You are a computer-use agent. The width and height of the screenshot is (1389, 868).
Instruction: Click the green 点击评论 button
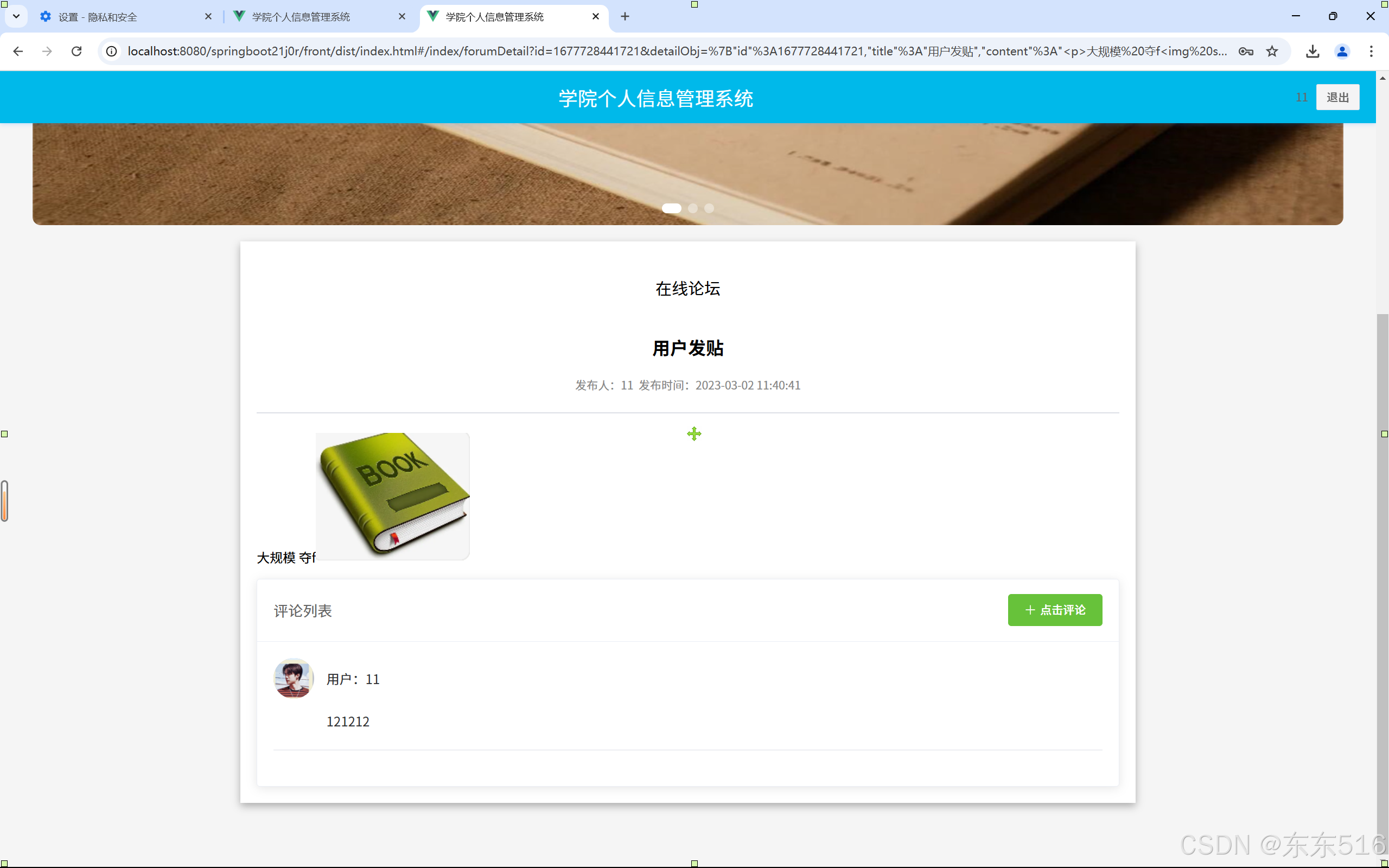tap(1054, 610)
